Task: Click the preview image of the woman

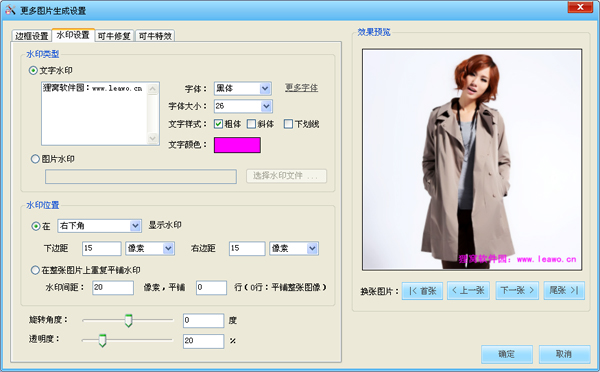Action: 472,159
